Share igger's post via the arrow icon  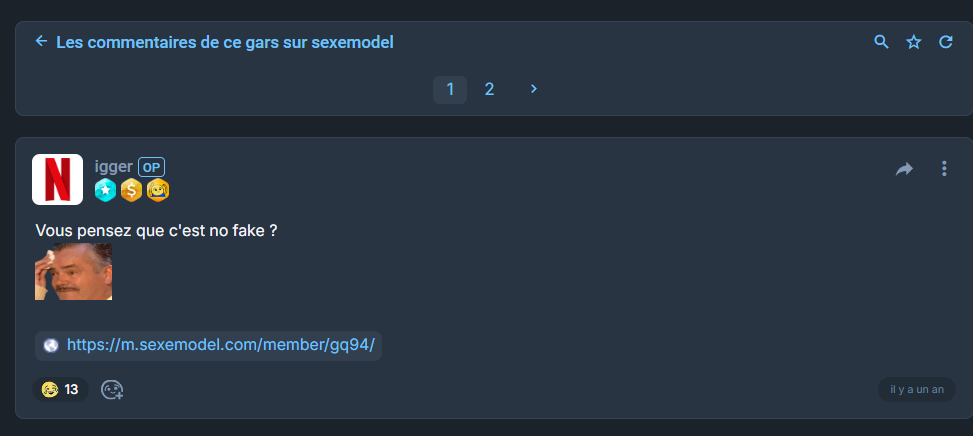[904, 169]
